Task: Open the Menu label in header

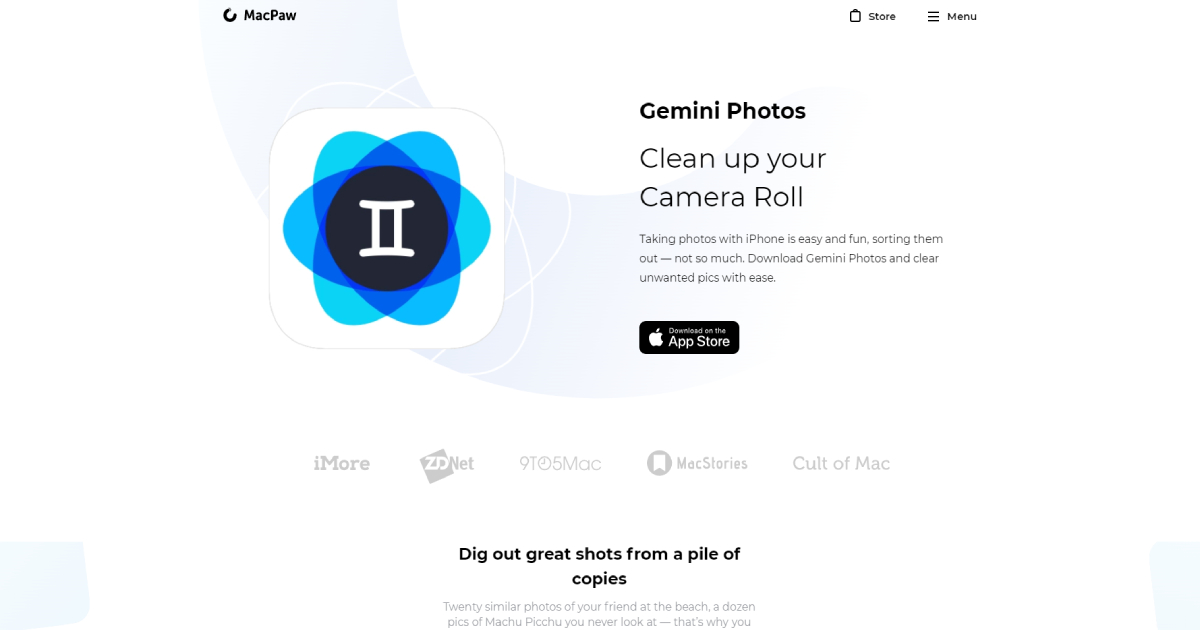Action: point(962,16)
